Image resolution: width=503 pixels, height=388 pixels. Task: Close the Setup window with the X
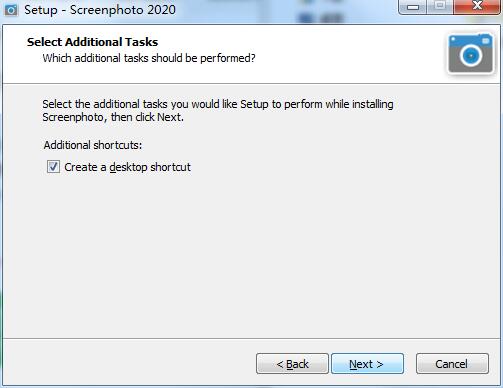click(x=477, y=6)
